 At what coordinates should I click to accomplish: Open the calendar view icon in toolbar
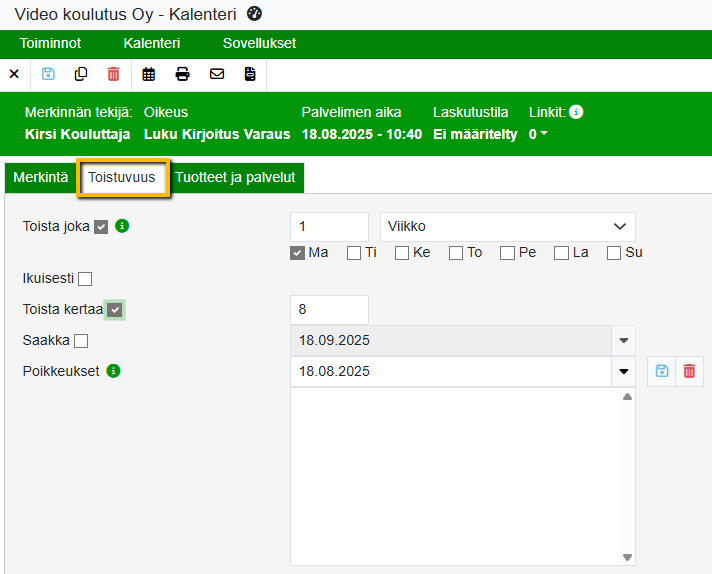(x=149, y=74)
